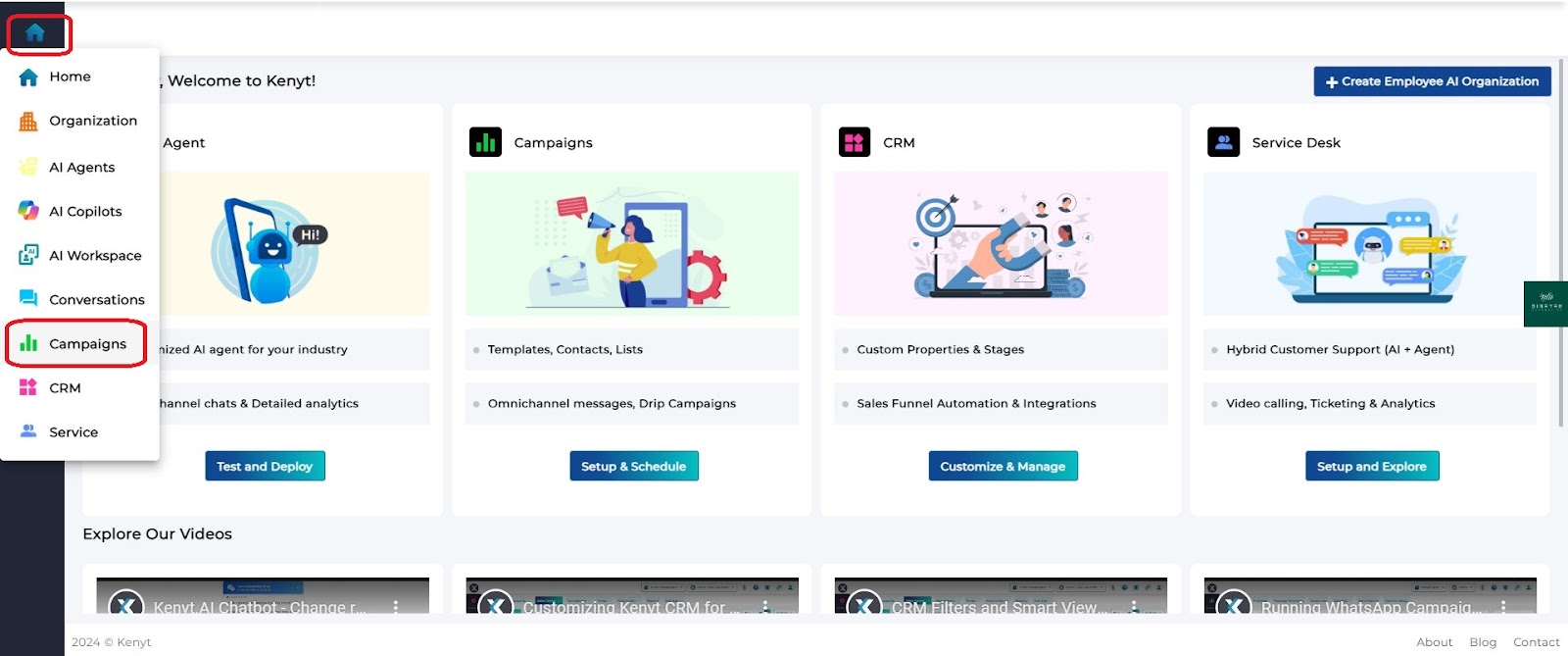Select the AI Workspace icon
Viewport: 1568px width, 656px height.
28,255
